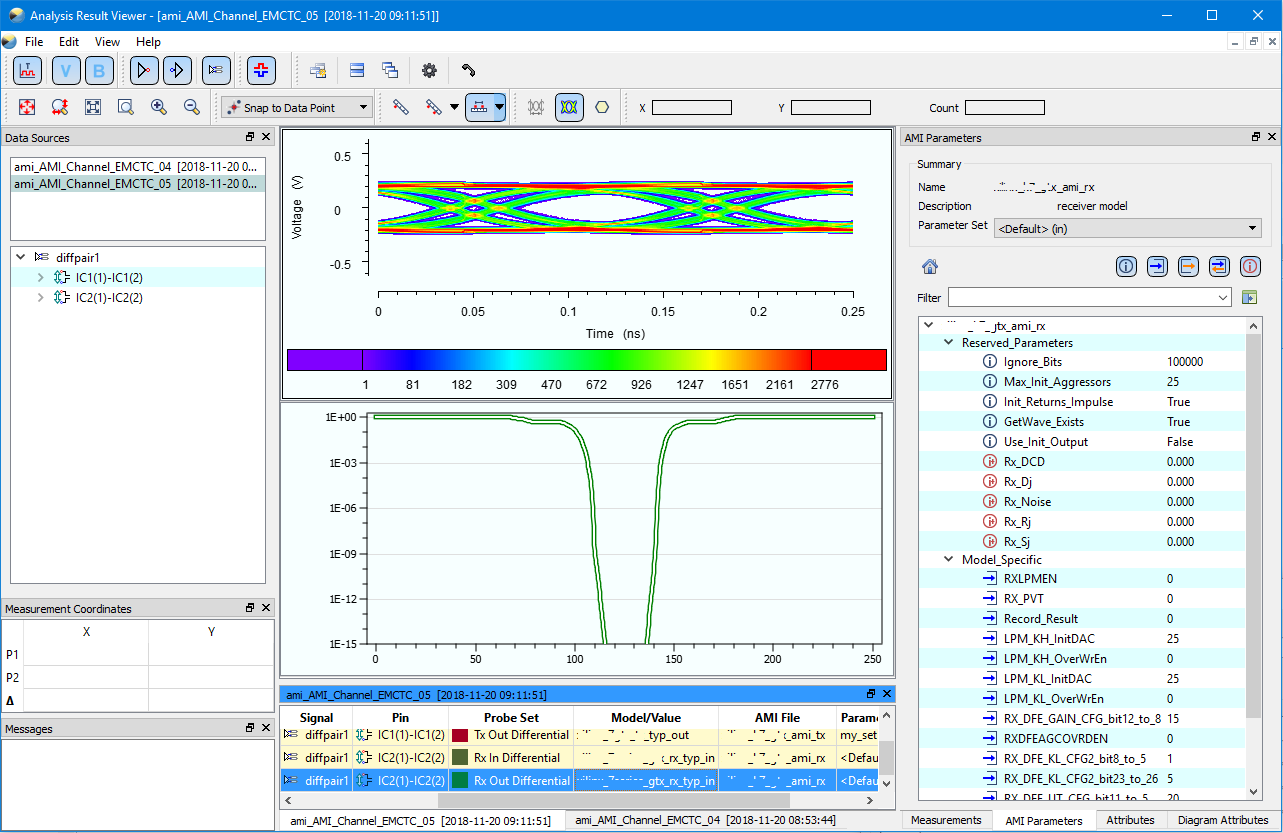
Task: Click the red-blue cross toolbar icon
Action: [x=262, y=70]
